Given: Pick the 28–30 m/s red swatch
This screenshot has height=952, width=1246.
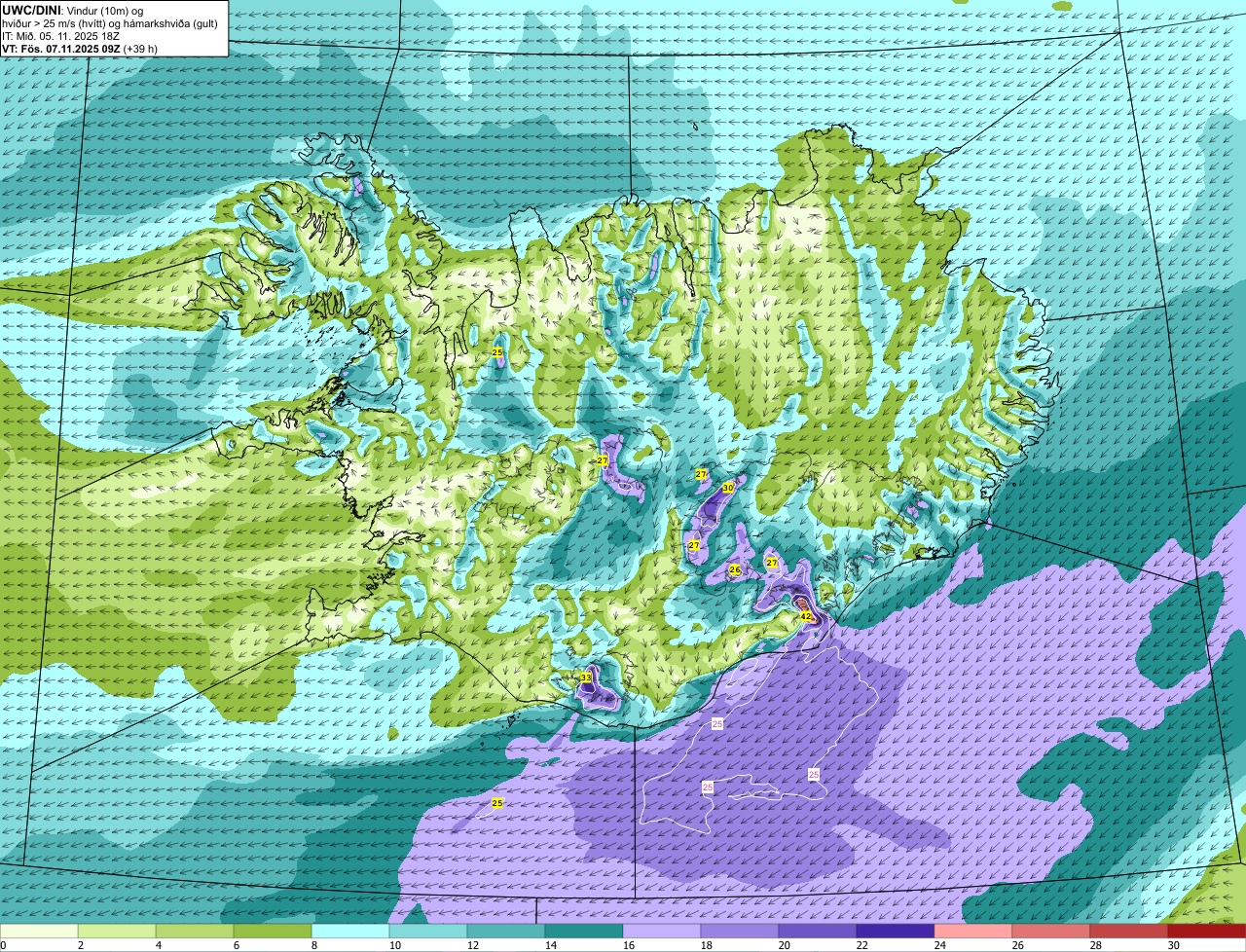Looking at the screenshot, I should coord(1129,932).
